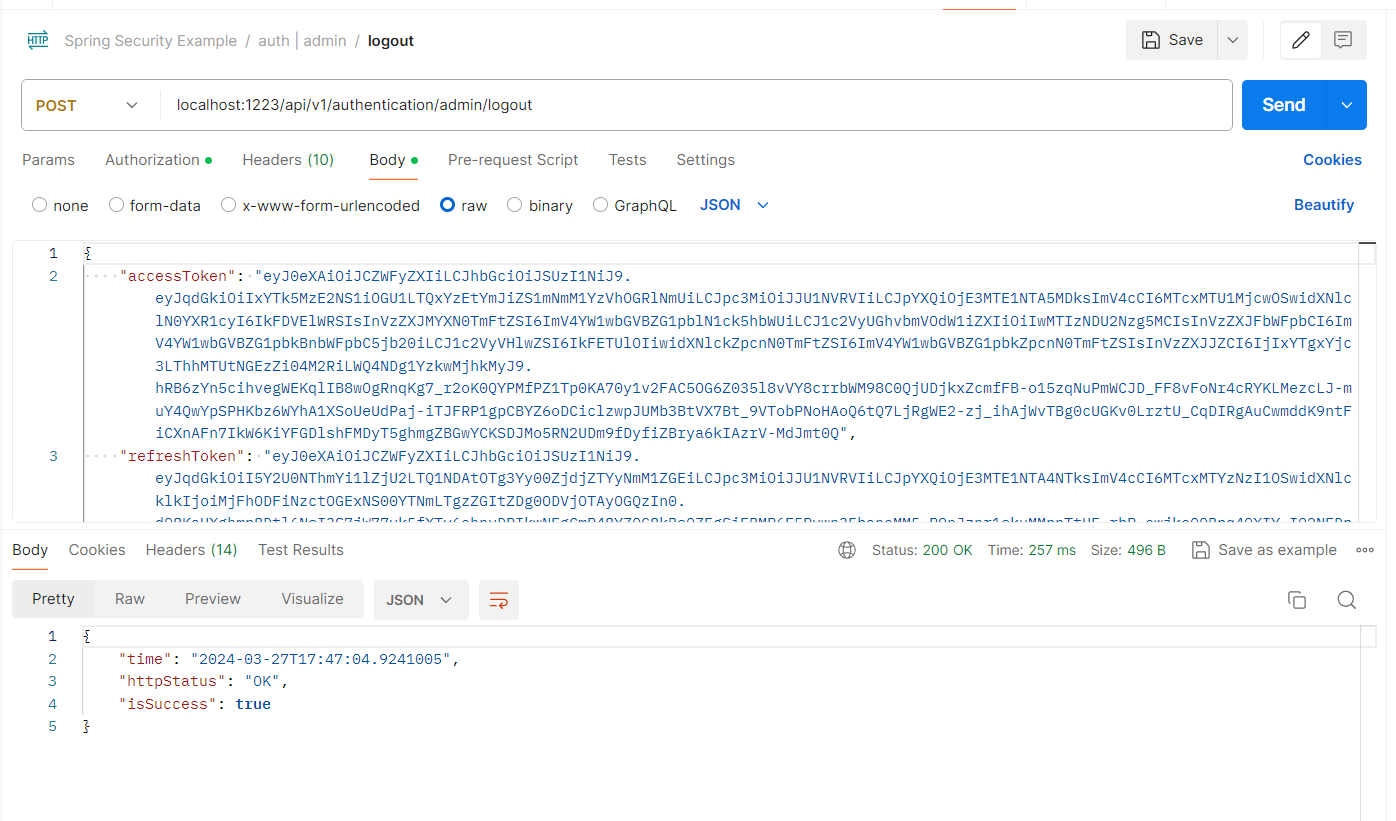This screenshot has width=1396, height=821.
Task: Click the logout request name
Action: pyautogui.click(x=391, y=41)
